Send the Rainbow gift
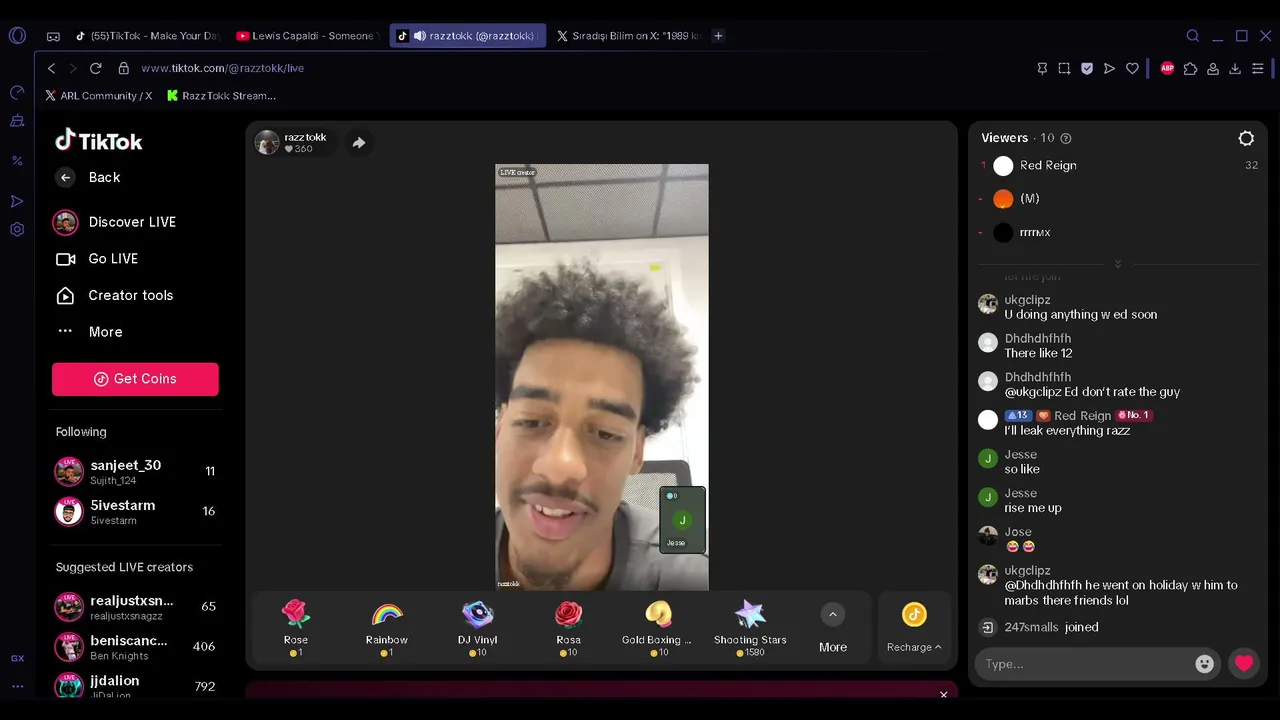Viewport: 1280px width, 720px height. coord(387,628)
